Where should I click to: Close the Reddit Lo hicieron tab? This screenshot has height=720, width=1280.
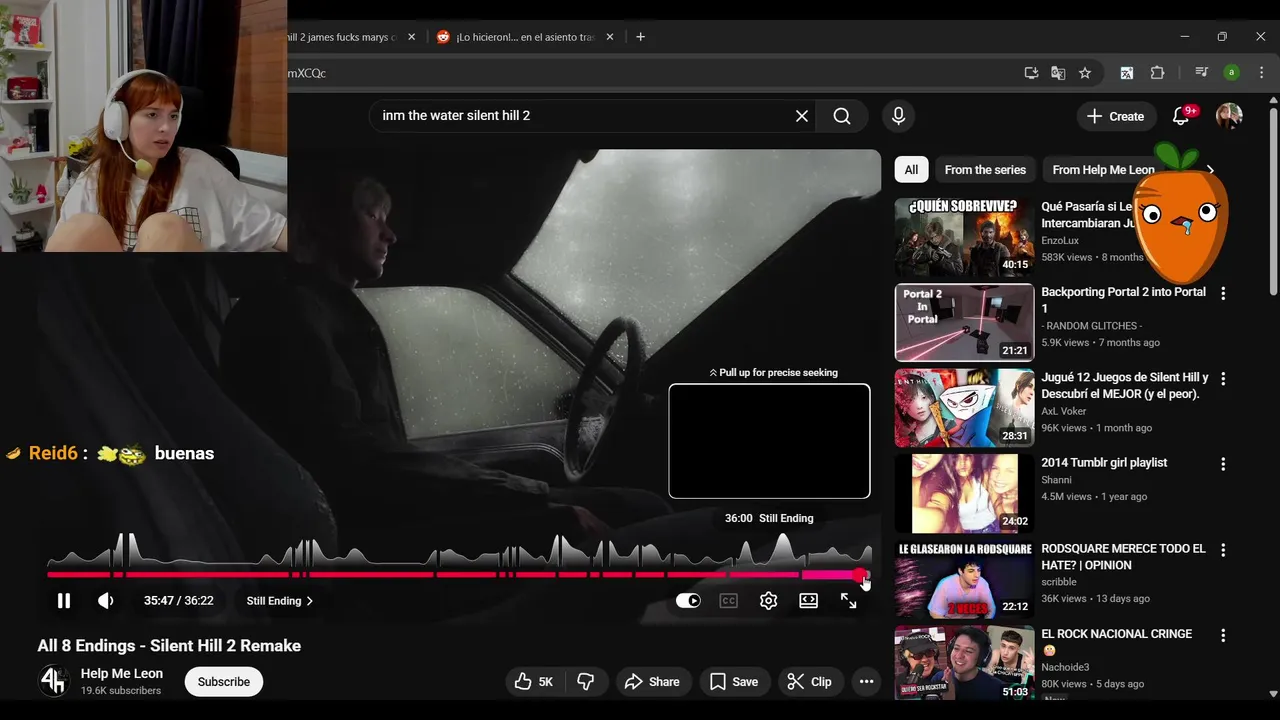610,37
